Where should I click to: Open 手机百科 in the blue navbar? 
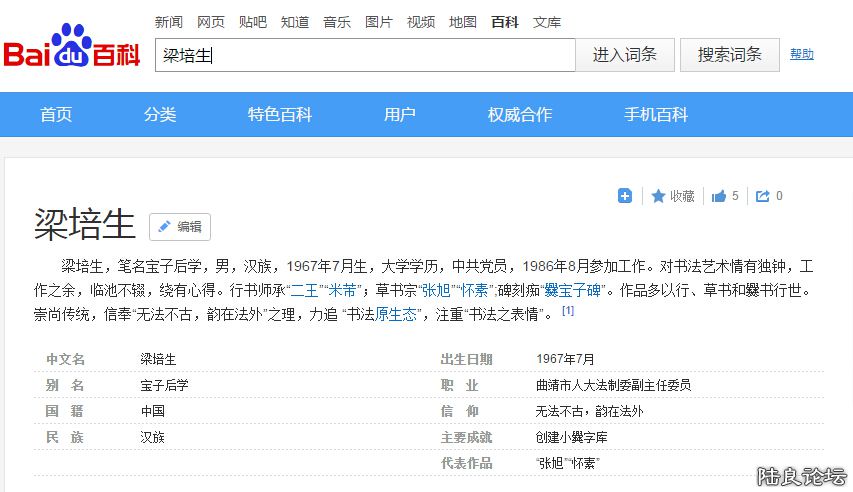656,114
